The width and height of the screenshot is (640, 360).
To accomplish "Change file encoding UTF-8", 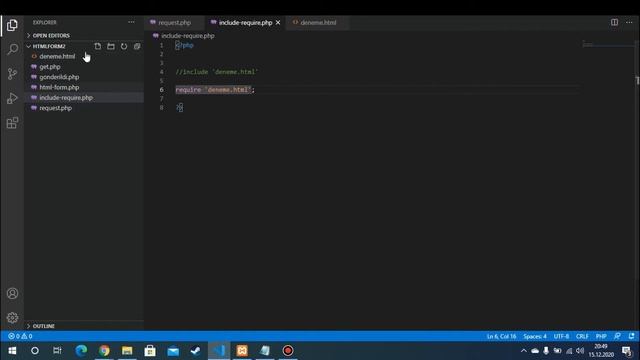I will click(561, 336).
